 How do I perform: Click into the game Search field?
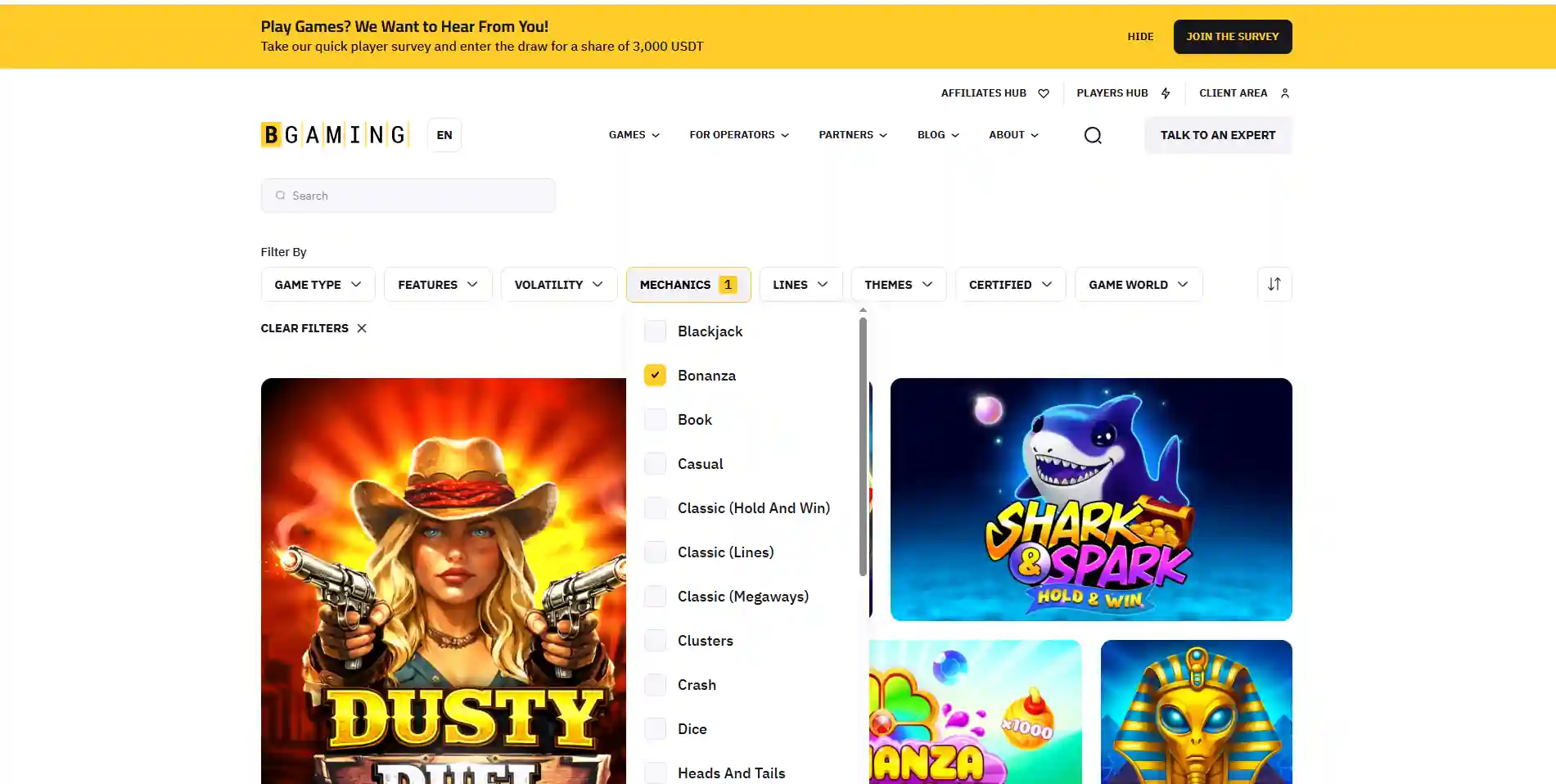(408, 196)
